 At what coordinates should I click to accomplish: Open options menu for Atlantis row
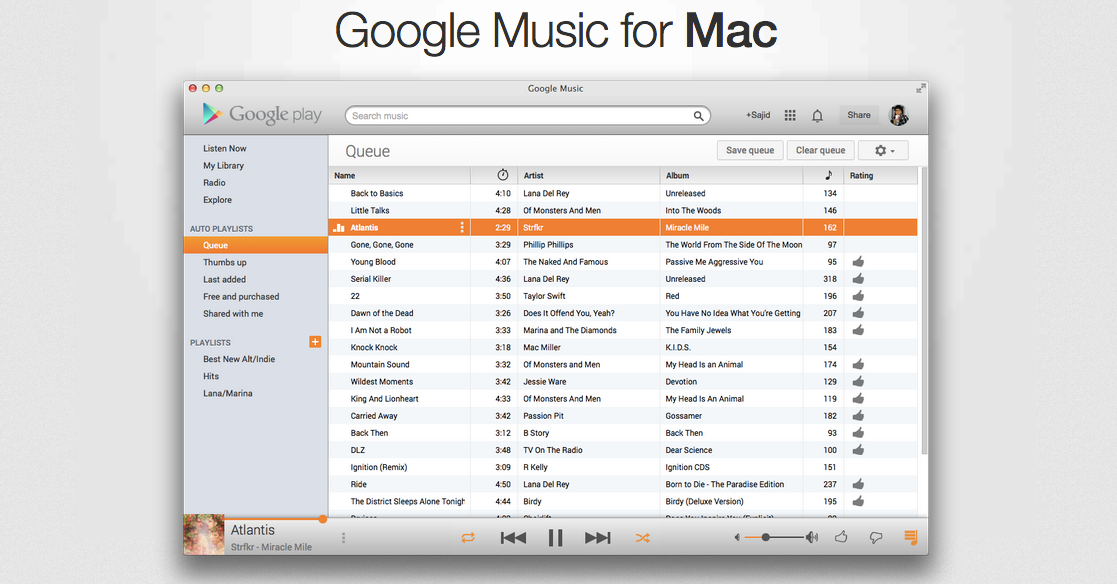point(462,228)
